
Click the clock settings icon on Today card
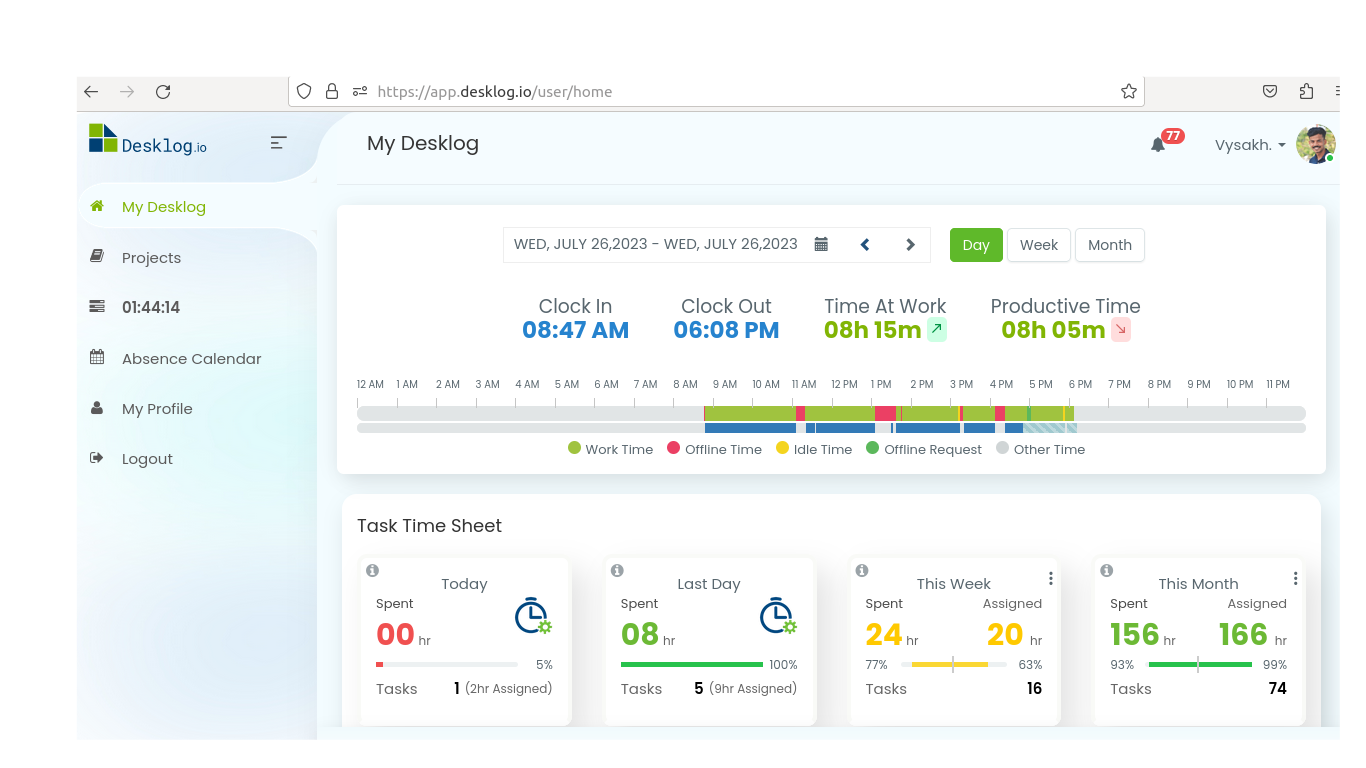[530, 615]
